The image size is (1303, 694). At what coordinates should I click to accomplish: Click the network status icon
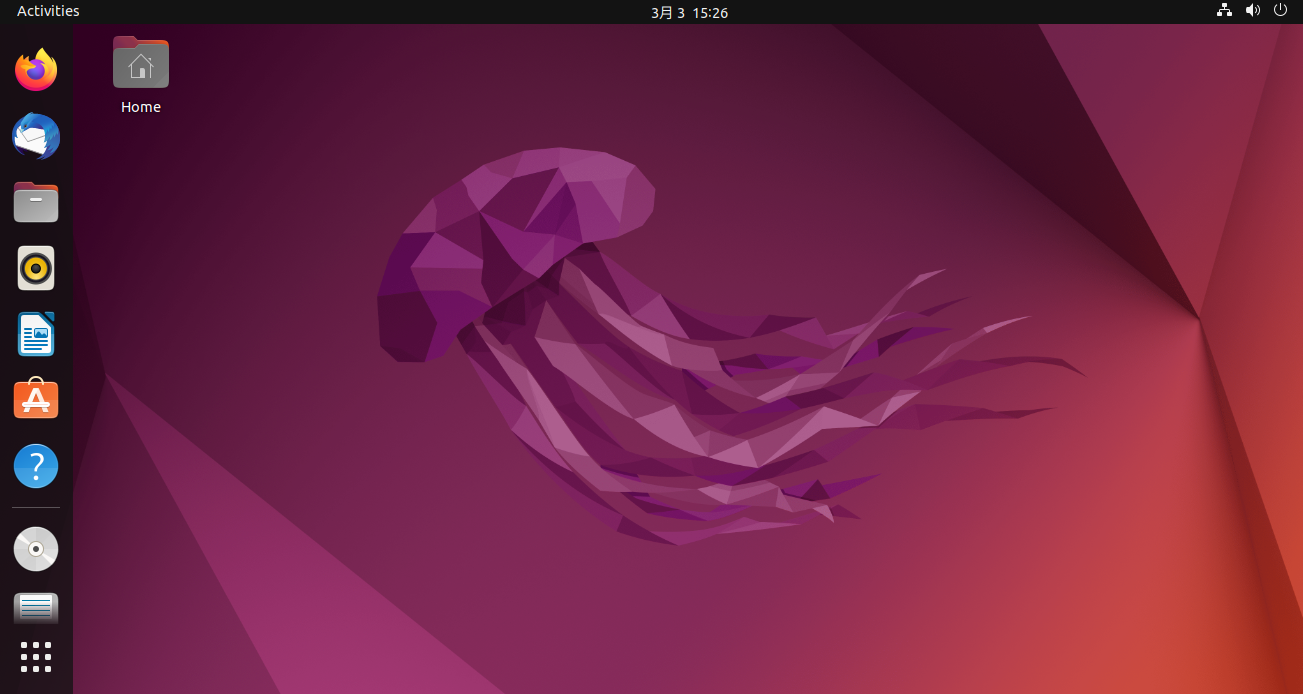click(1224, 11)
